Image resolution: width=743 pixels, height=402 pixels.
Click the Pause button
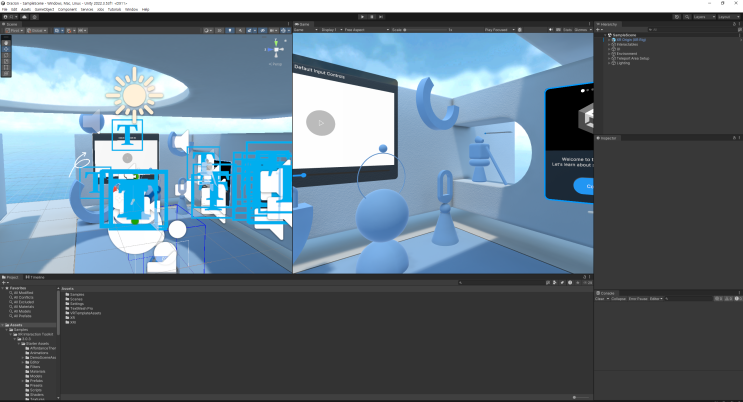click(x=372, y=17)
